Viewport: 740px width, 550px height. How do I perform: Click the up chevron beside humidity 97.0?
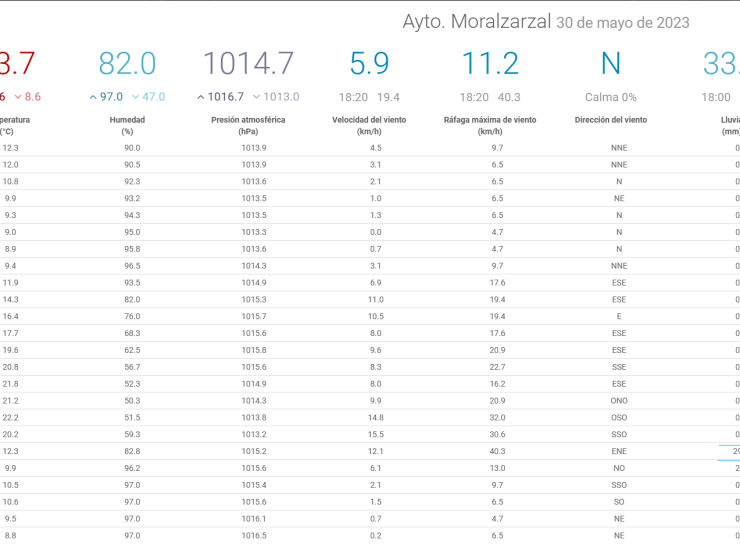pyautogui.click(x=93, y=97)
